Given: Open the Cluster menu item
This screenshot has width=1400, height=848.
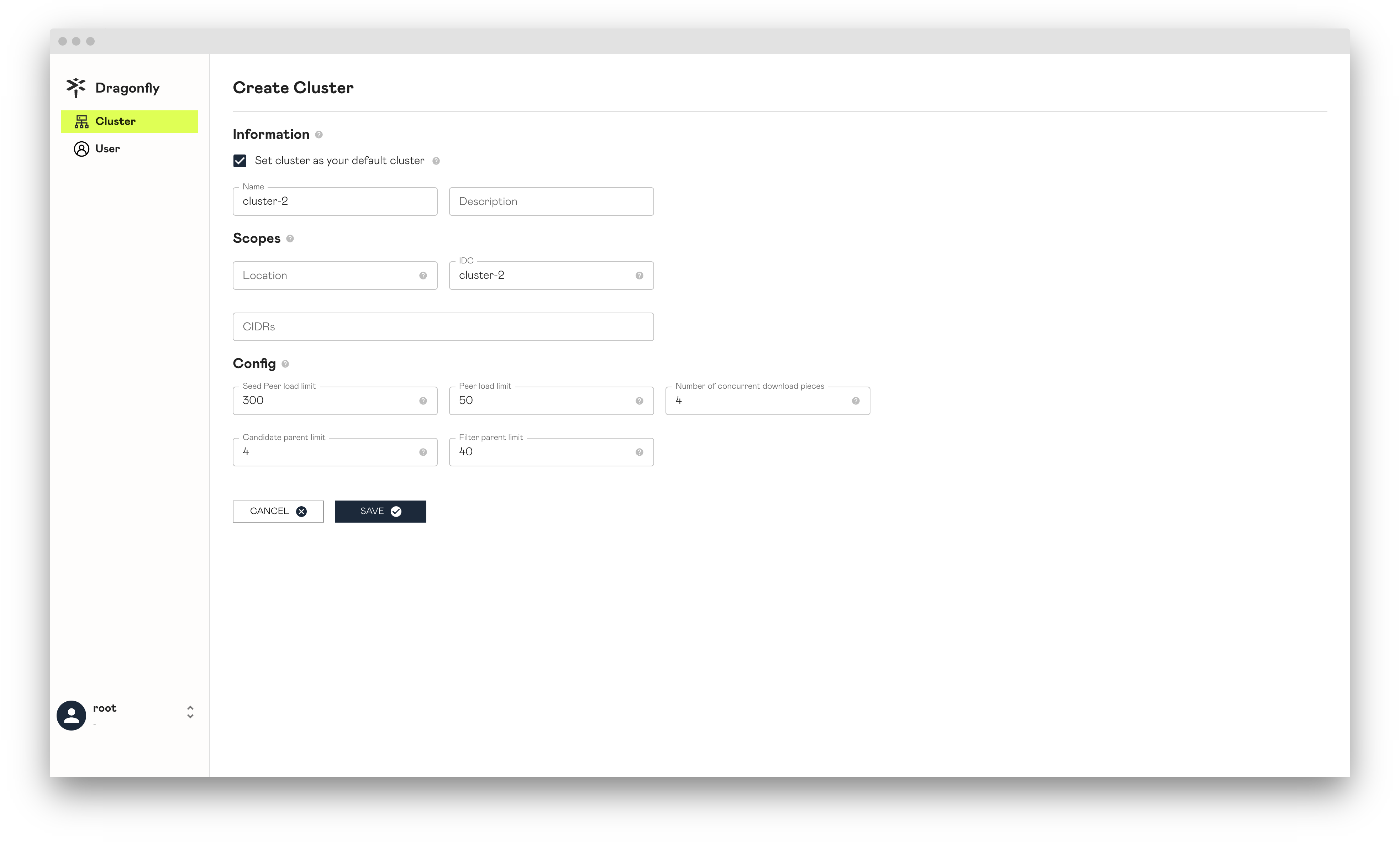Looking at the screenshot, I should pos(130,122).
